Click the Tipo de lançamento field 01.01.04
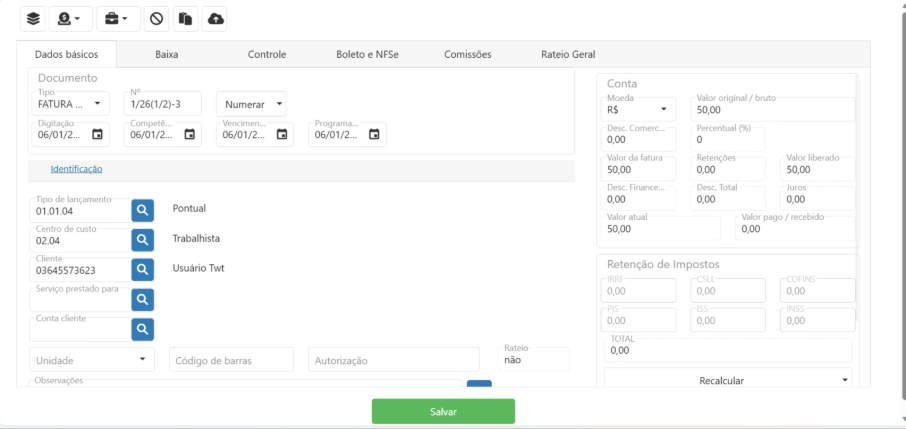Screen dimensions: 906x429 pos(80,210)
